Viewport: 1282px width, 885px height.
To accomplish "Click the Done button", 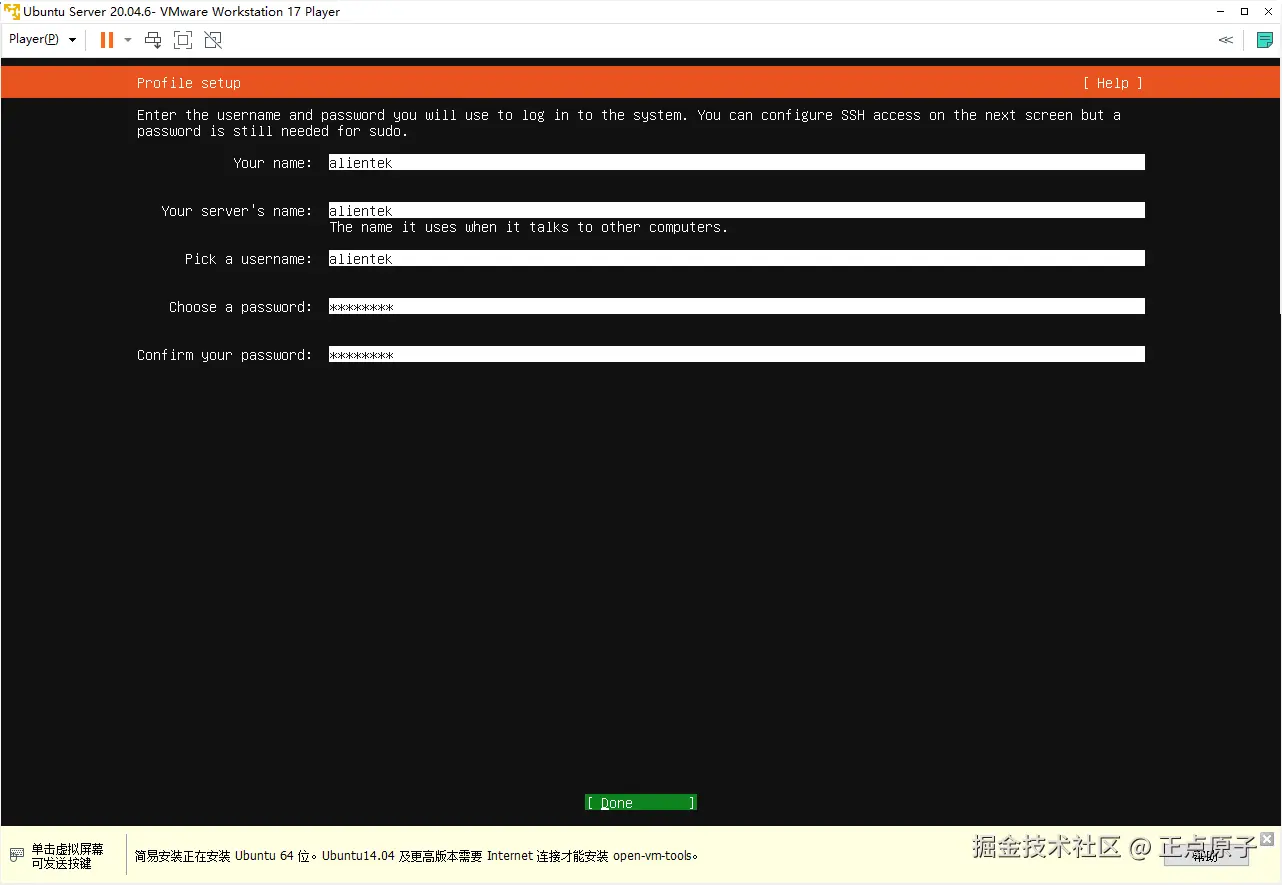I will click(x=641, y=802).
